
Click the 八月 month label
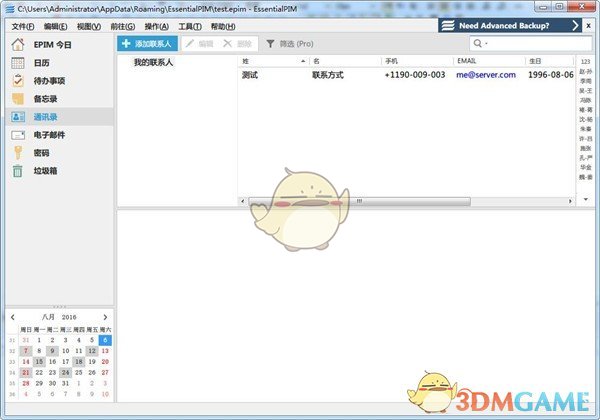click(48, 317)
